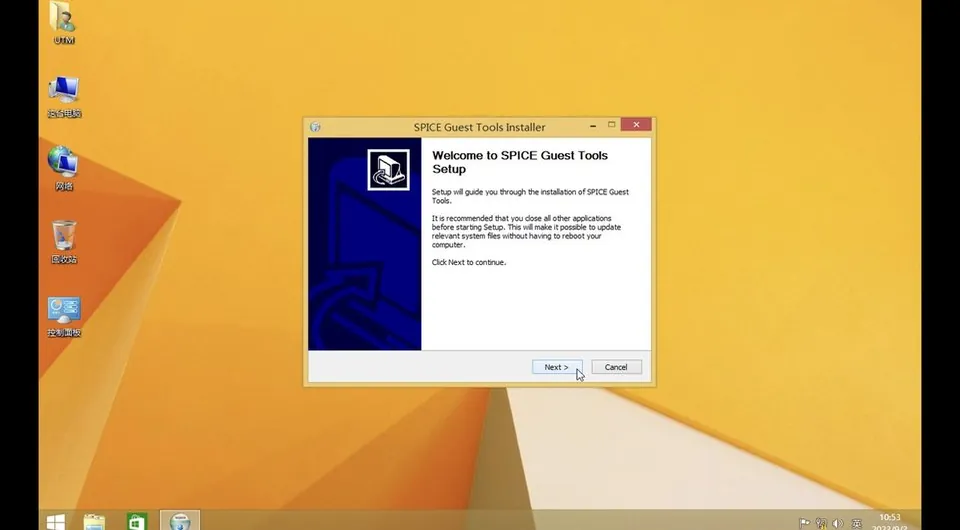Viewport: 960px width, 530px height.
Task: Minimize the SPICE Guest Tools Installer window
Action: [593, 125]
